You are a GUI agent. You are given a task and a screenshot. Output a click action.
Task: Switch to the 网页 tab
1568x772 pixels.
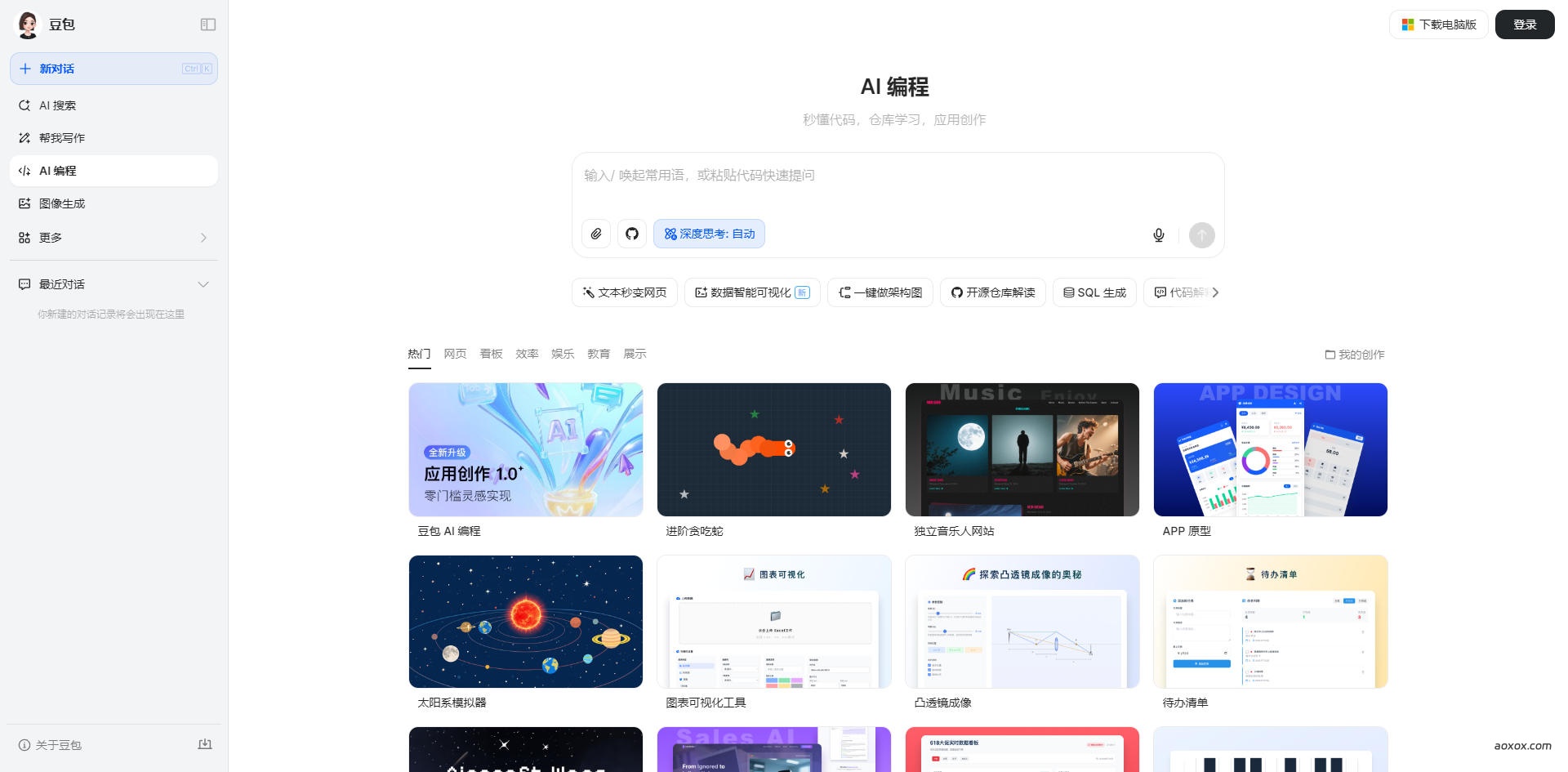[x=455, y=354]
